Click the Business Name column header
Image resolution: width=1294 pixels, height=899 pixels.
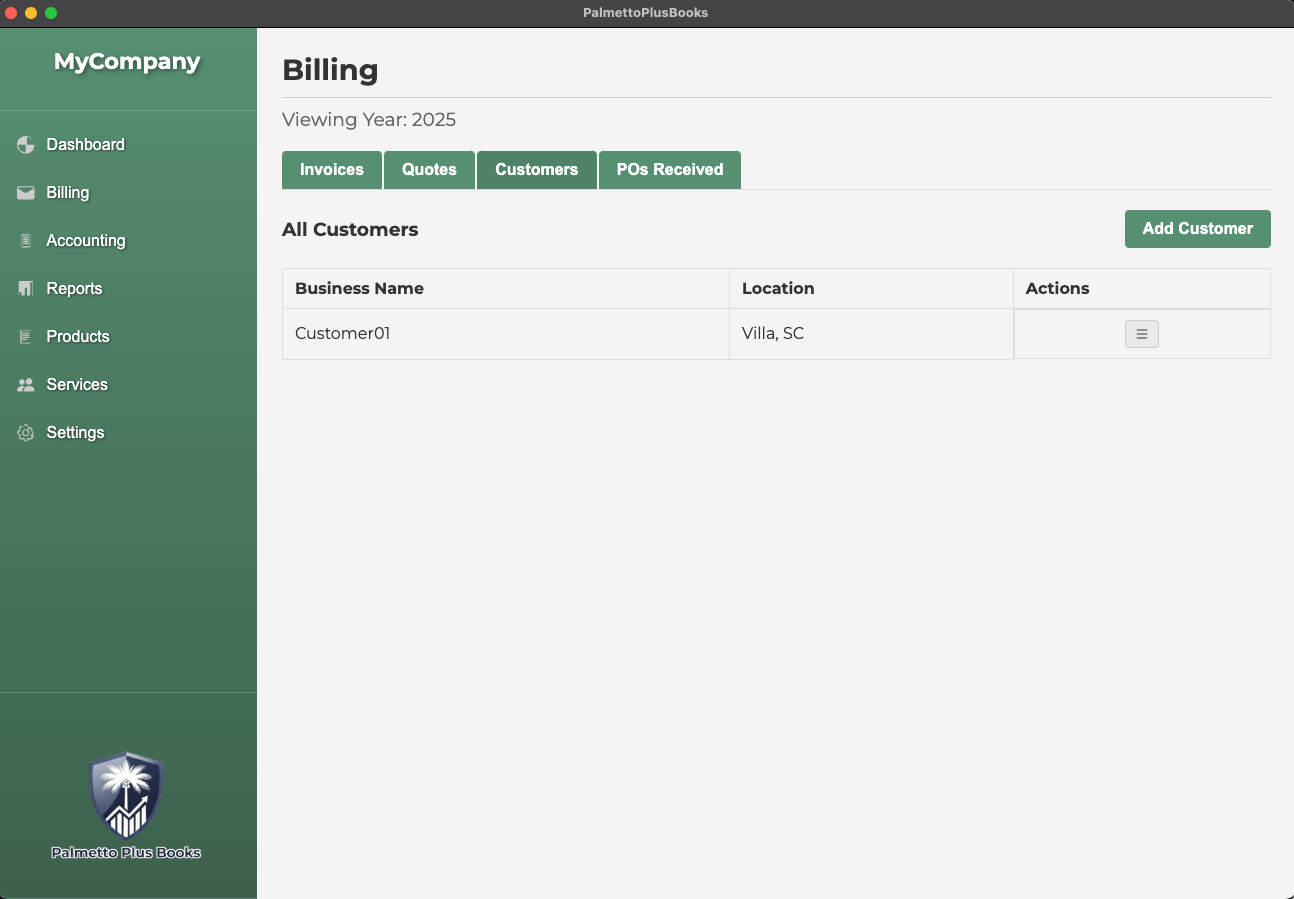click(x=360, y=289)
